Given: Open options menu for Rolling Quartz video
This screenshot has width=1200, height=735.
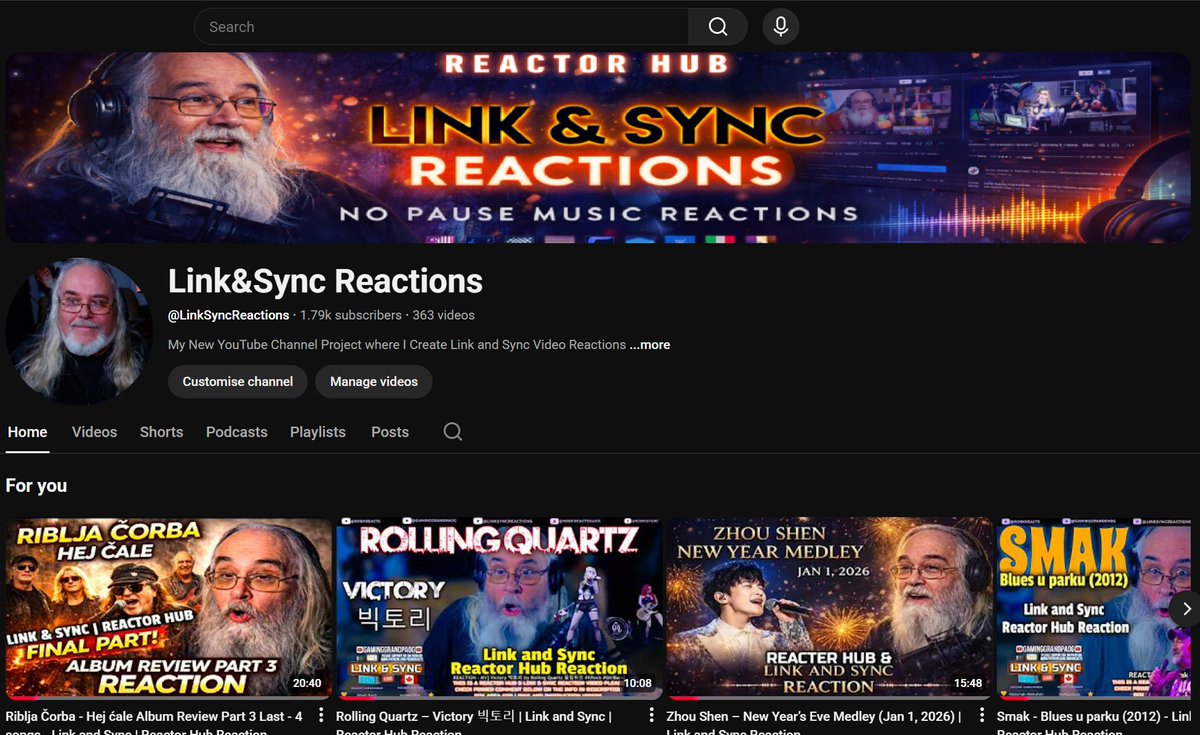Looking at the screenshot, I should pos(651,716).
